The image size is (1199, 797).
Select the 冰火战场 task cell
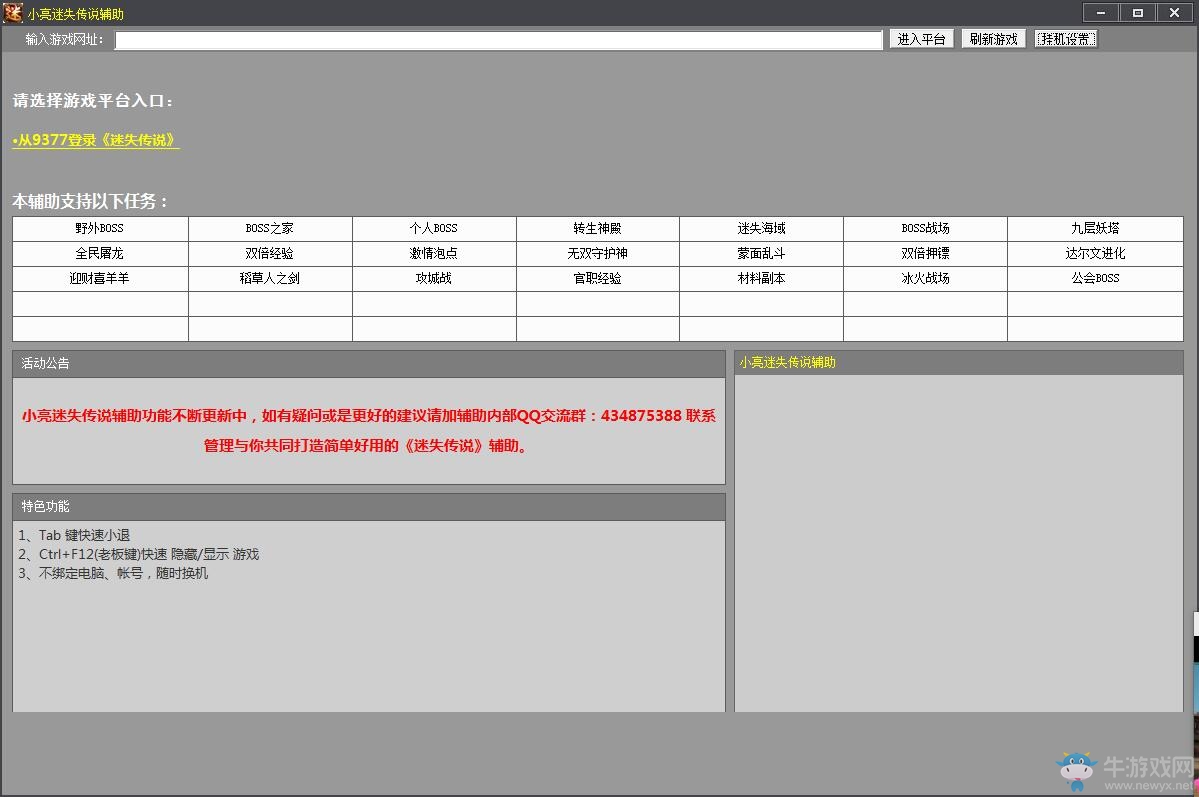[x=925, y=279]
